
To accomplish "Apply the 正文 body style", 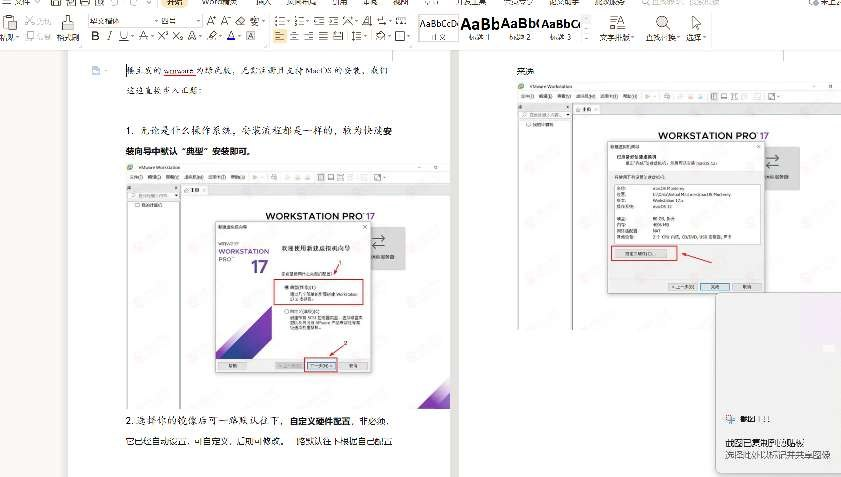I will 438,28.
